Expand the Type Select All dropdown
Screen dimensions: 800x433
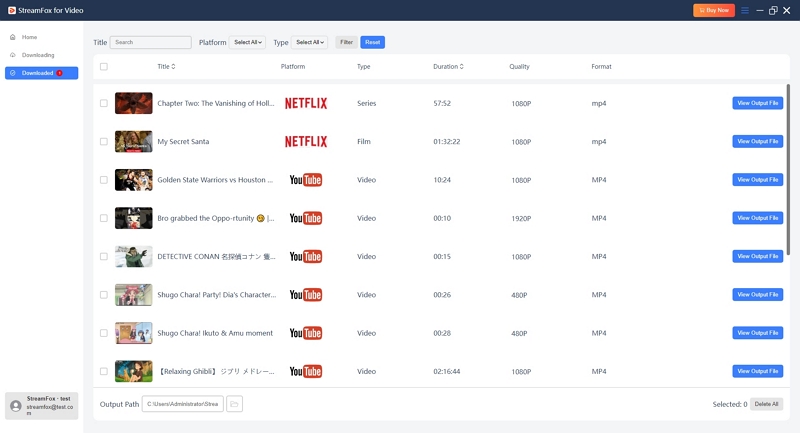pos(309,42)
